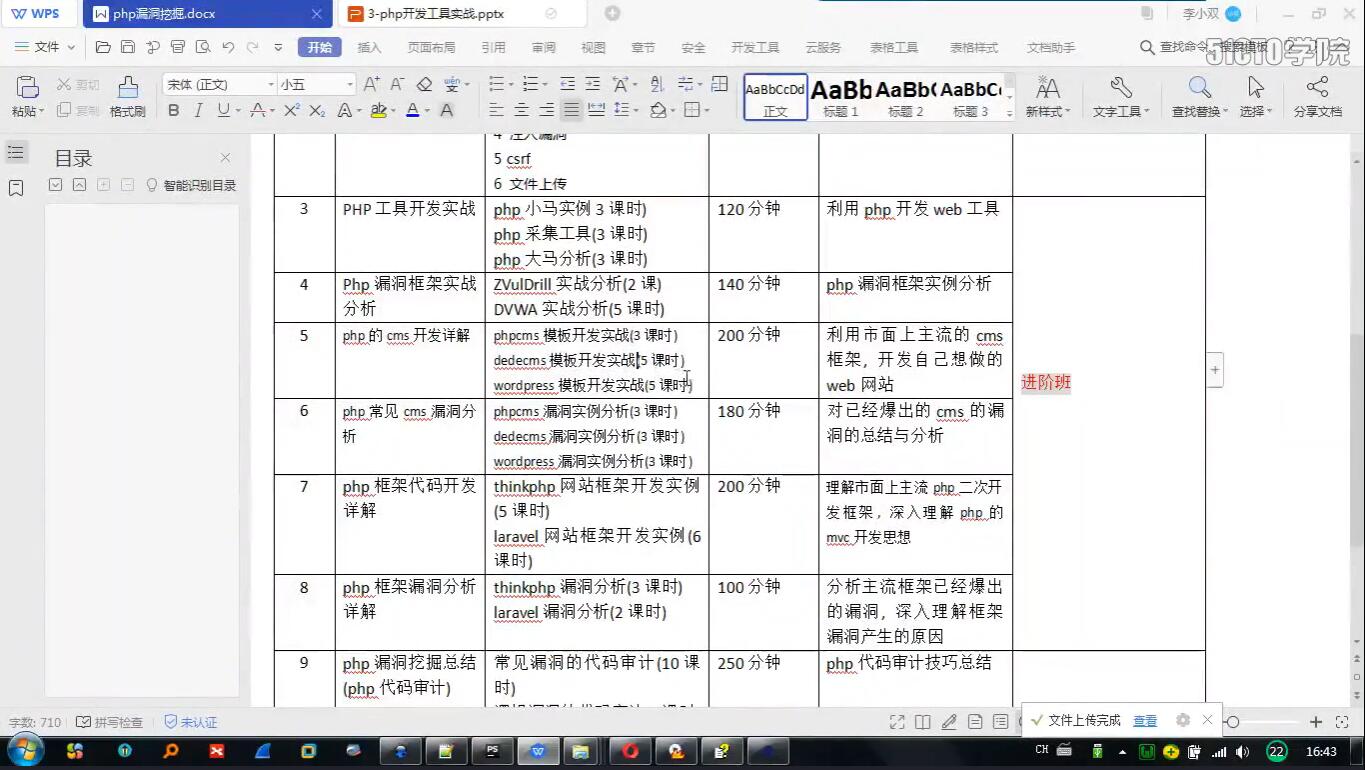
Task: Click the Undo arrow icon
Action: 228,47
